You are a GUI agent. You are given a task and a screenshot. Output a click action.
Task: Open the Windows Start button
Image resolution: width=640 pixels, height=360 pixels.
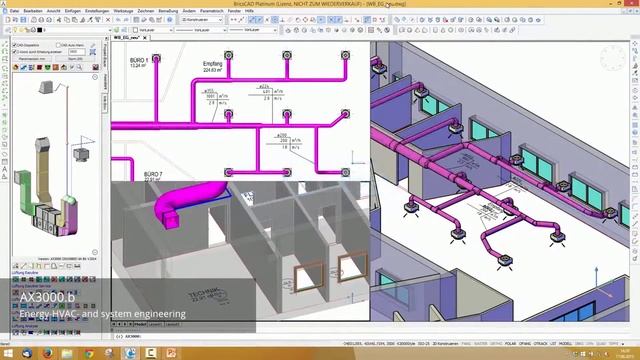point(8,353)
